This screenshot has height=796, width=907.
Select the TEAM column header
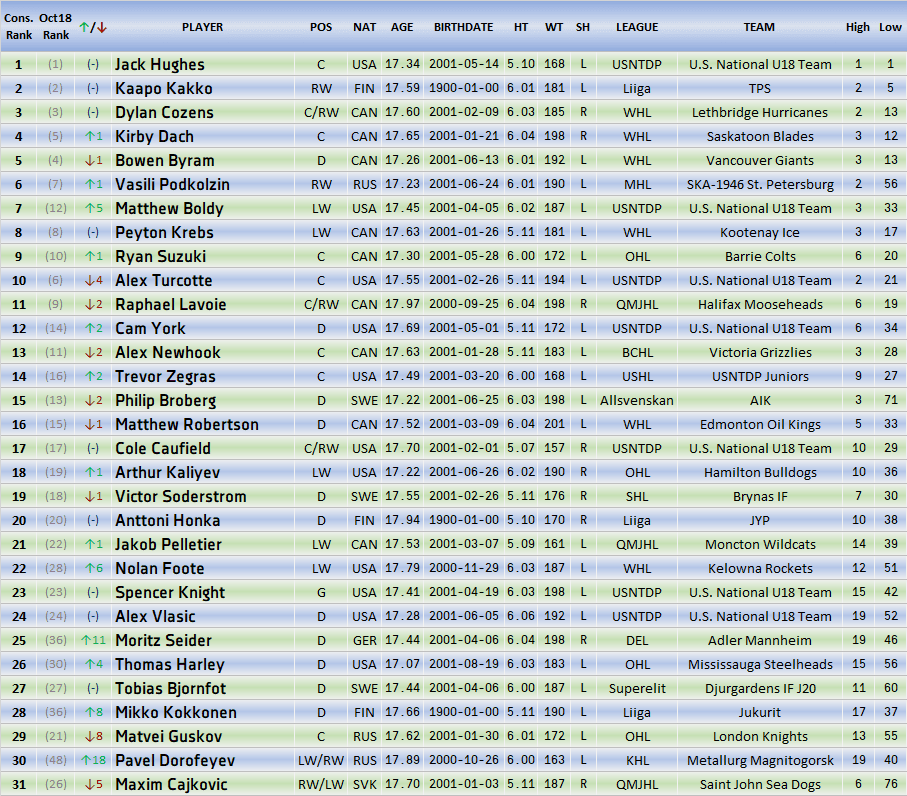[759, 27]
